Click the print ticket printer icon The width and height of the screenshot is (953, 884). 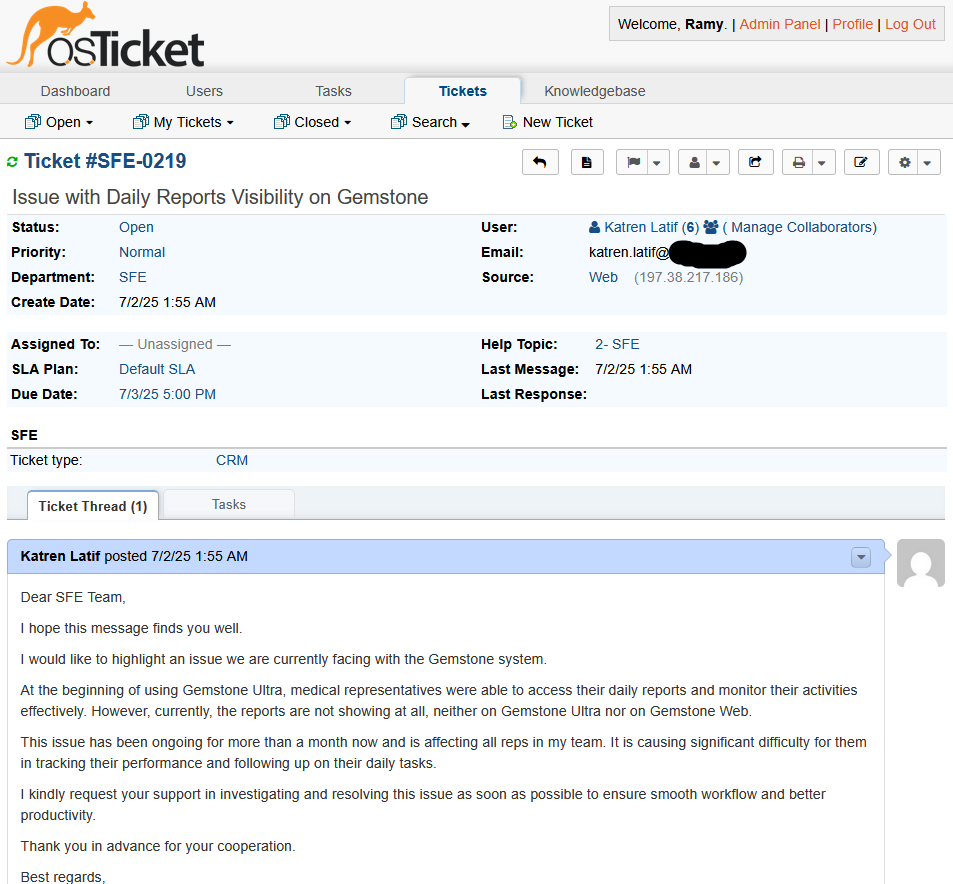coord(798,162)
